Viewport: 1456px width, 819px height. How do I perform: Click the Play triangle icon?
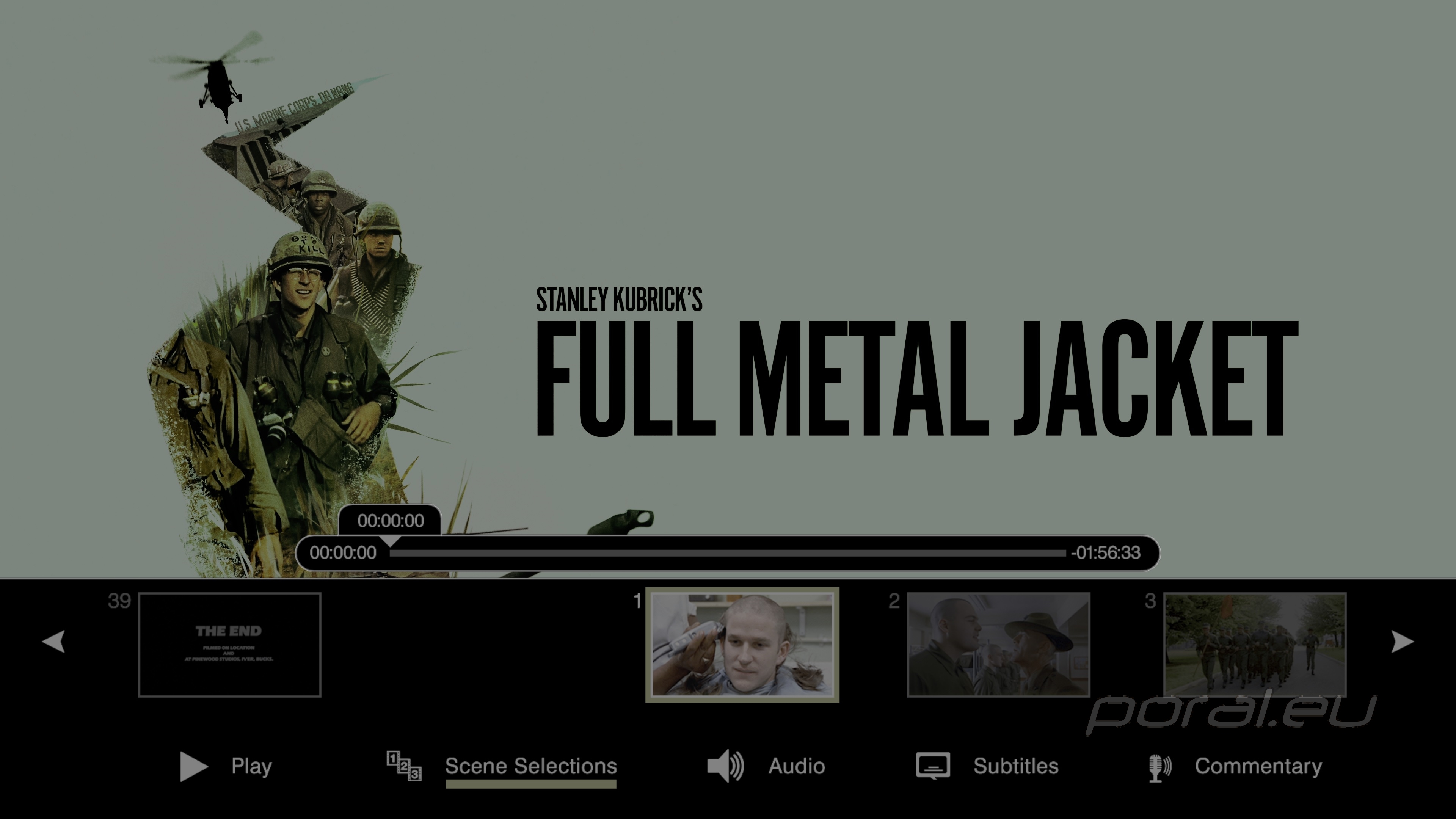(194, 766)
